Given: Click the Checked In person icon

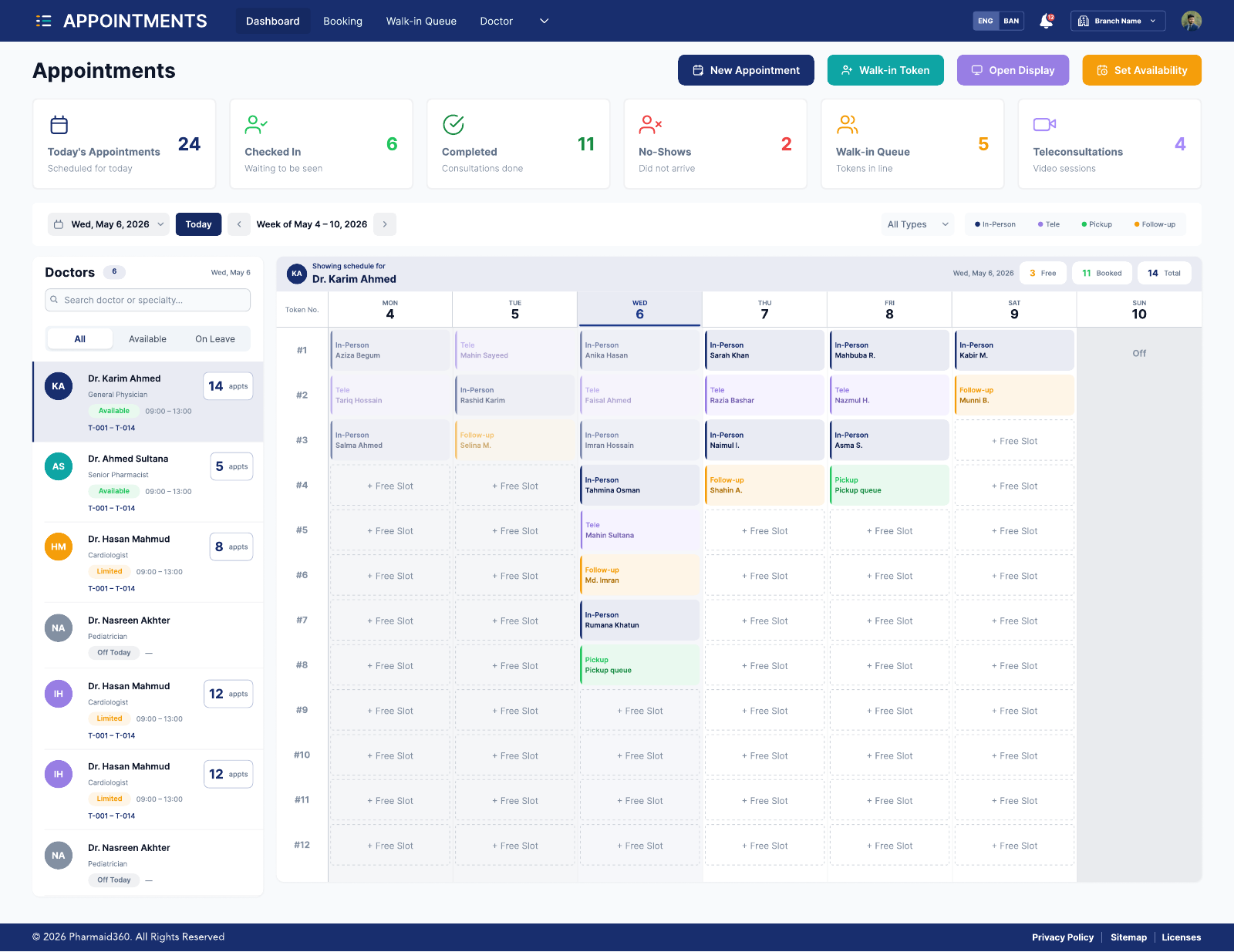Looking at the screenshot, I should click(256, 124).
